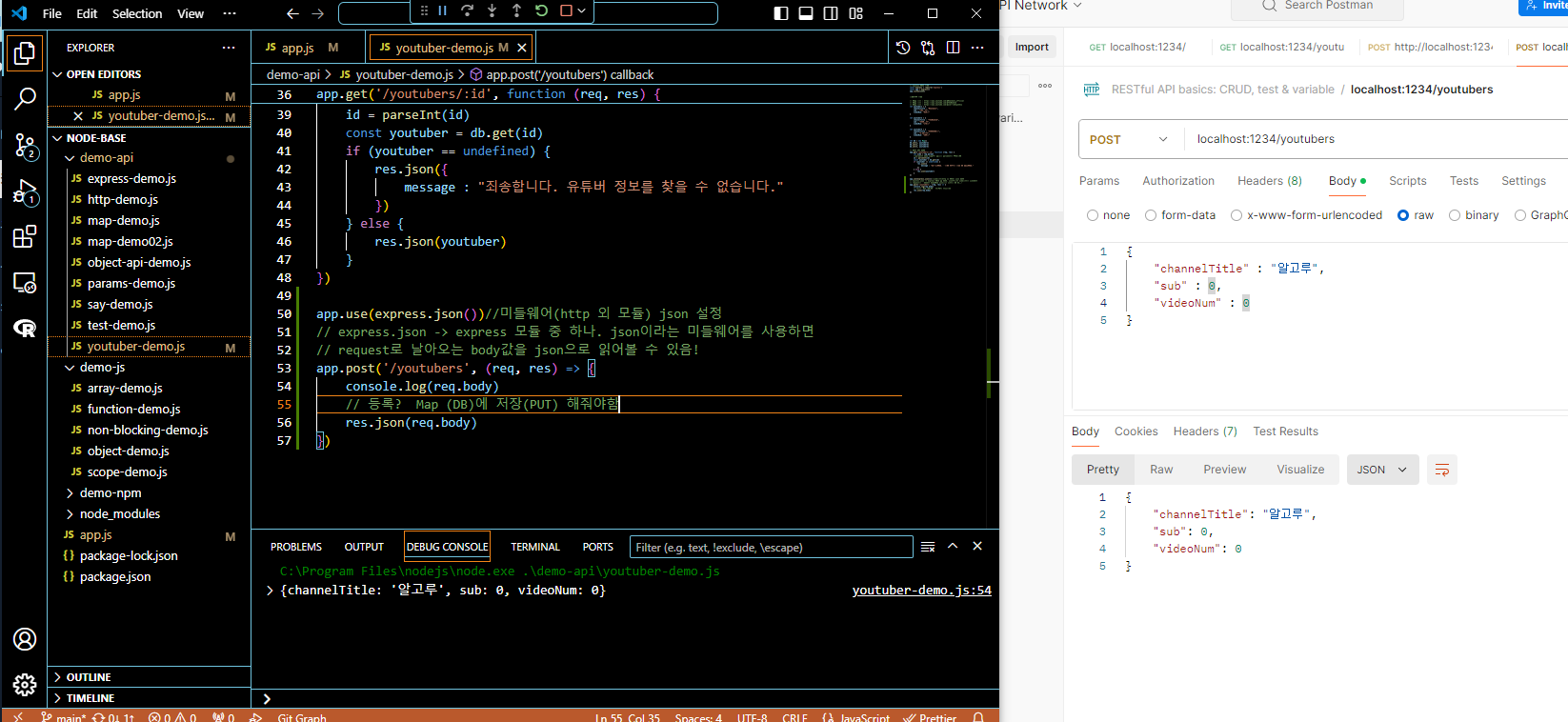The width and height of the screenshot is (1568, 722).
Task: Click the Search Postman field
Action: [1317, 7]
